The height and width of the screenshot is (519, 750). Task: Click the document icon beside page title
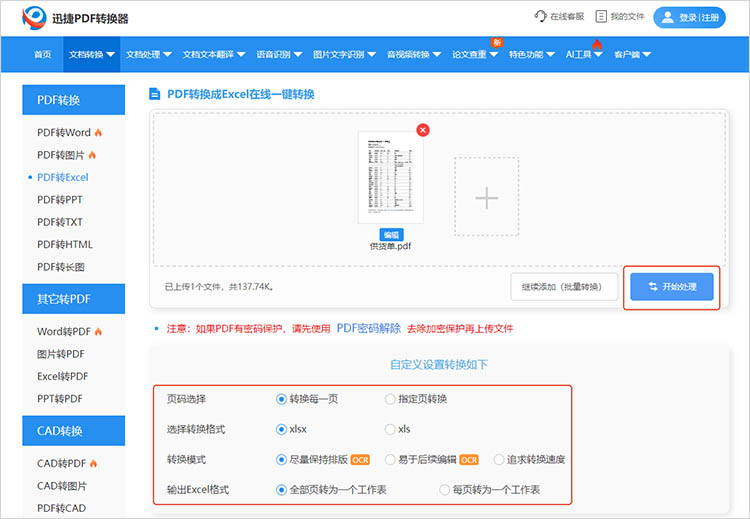pos(154,94)
